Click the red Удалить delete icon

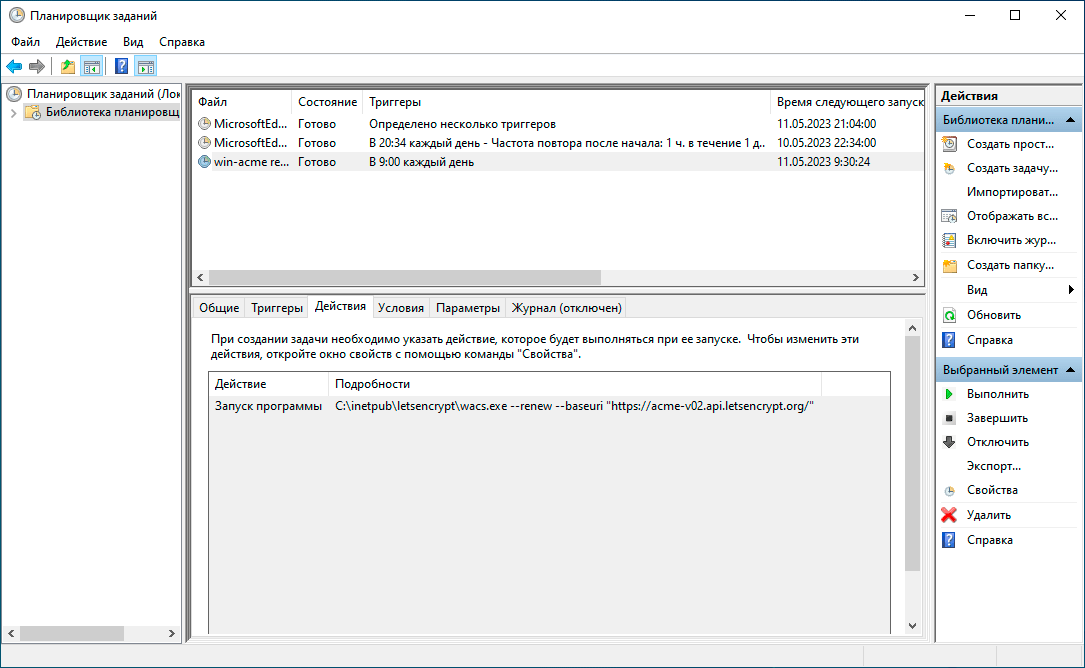click(949, 515)
